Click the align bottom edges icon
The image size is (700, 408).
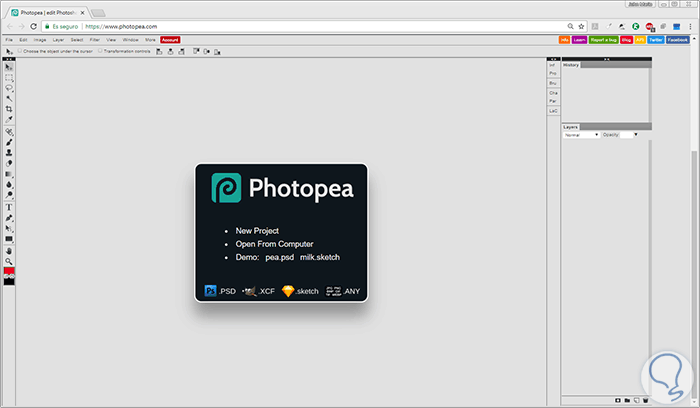217,52
